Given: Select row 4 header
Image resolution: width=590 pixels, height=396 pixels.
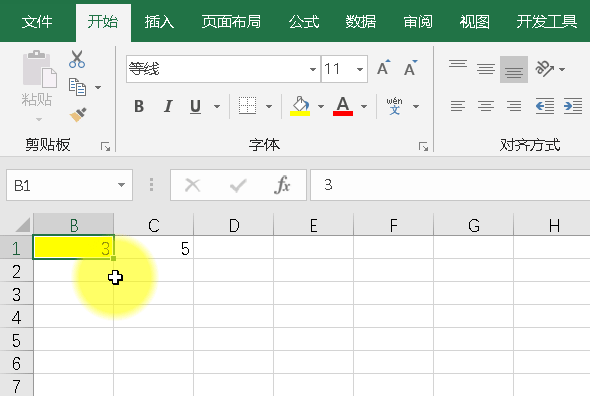Looking at the screenshot, I should tap(16, 317).
